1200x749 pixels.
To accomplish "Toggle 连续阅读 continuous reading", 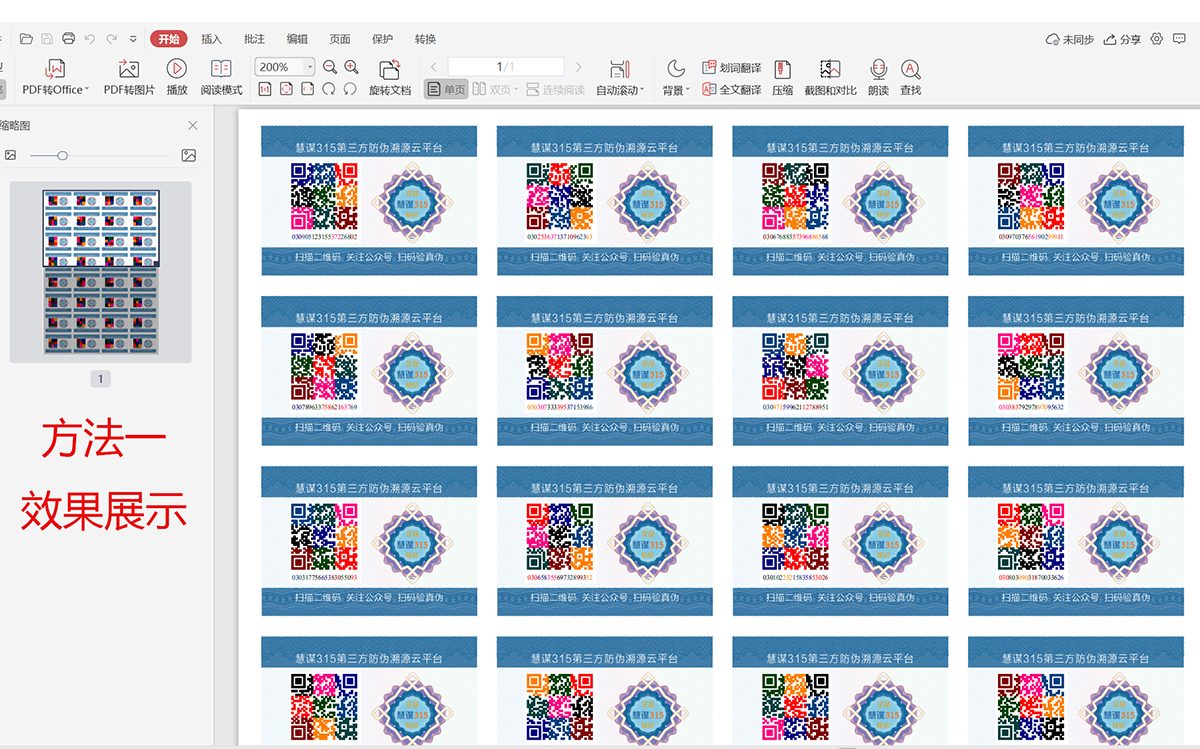I will click(556, 90).
